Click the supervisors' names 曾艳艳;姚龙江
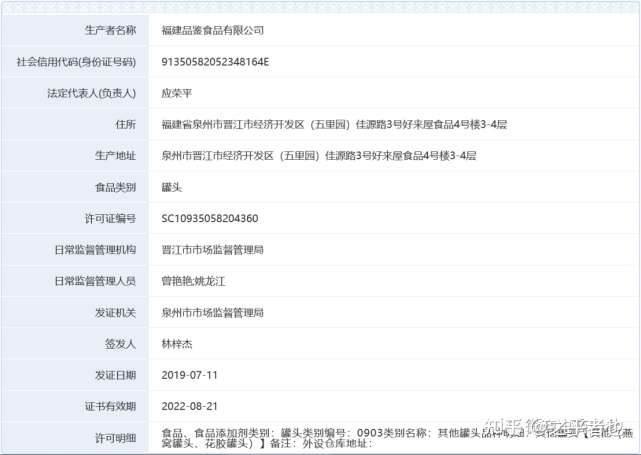 [193, 281]
